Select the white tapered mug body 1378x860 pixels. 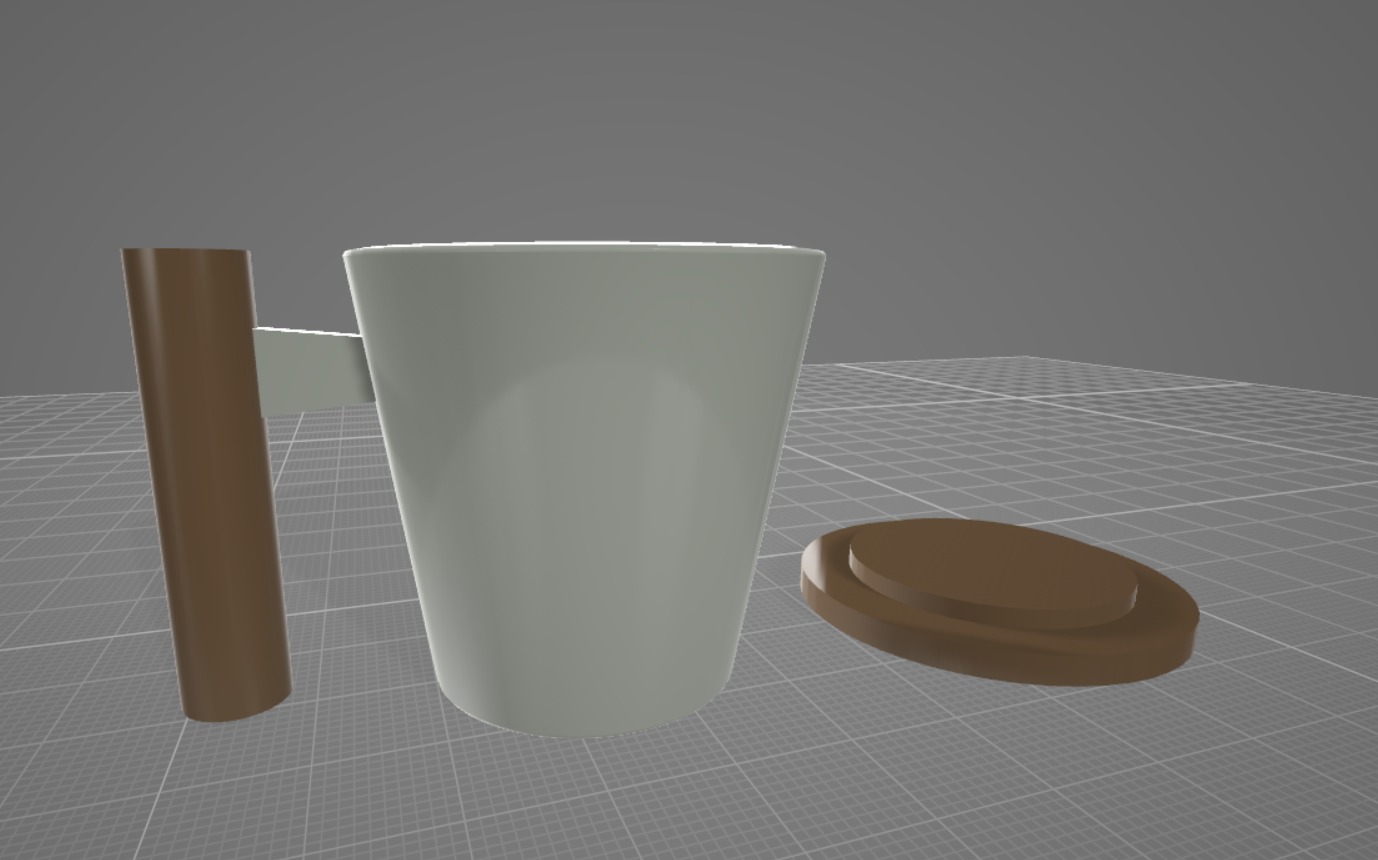coord(585,490)
